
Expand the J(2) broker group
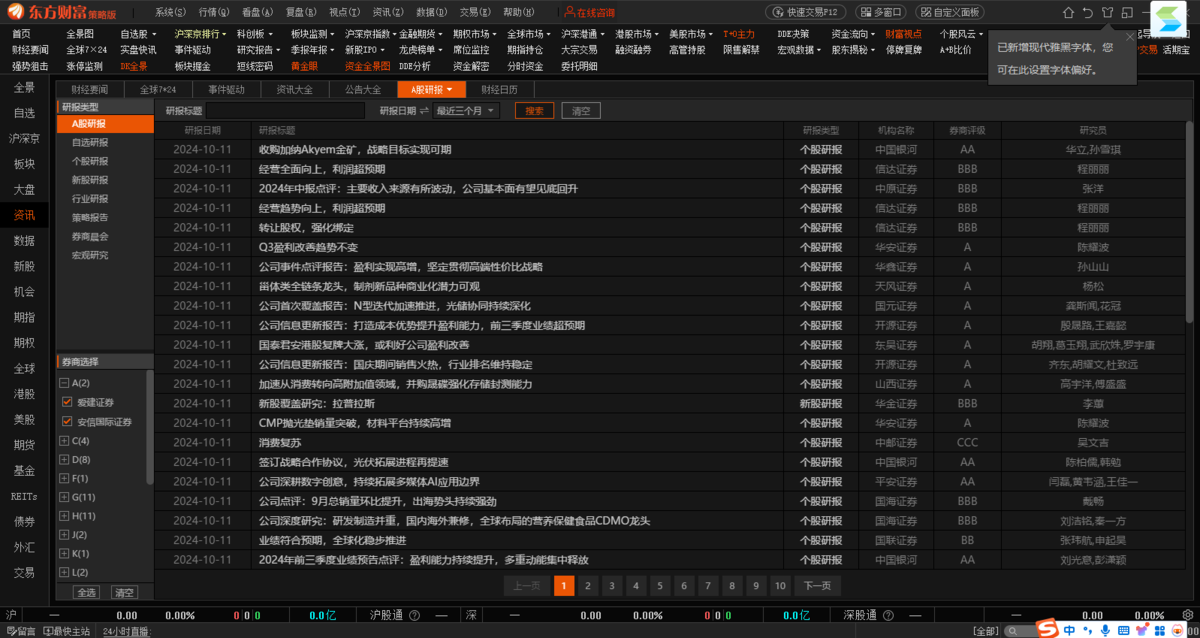[x=64, y=535]
